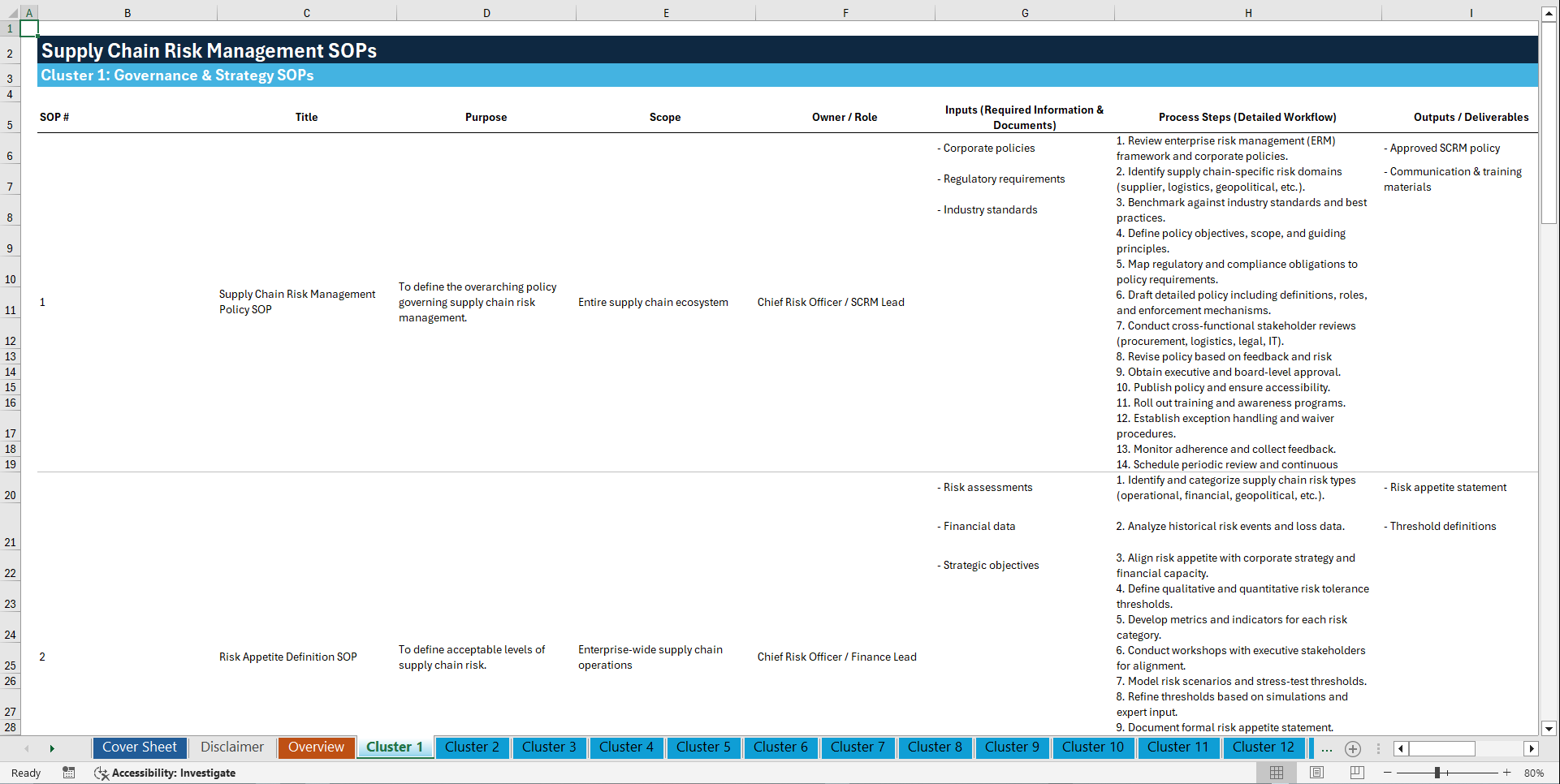Image resolution: width=1560 pixels, height=784 pixels.
Task: Open the Cover Sheet tab
Action: (x=139, y=747)
